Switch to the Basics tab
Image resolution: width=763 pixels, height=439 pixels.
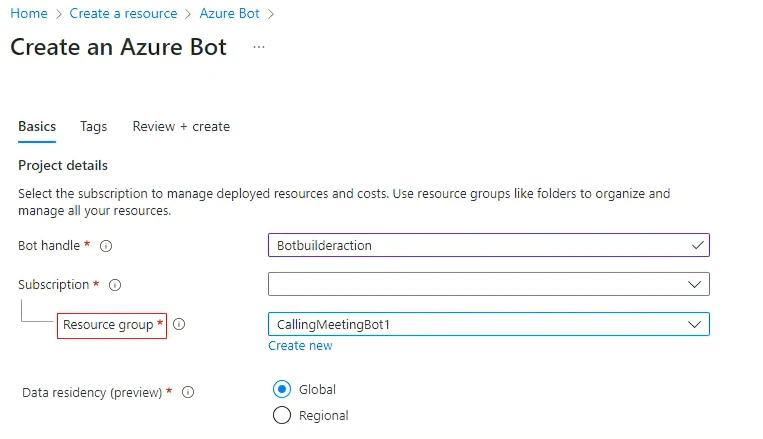point(37,127)
